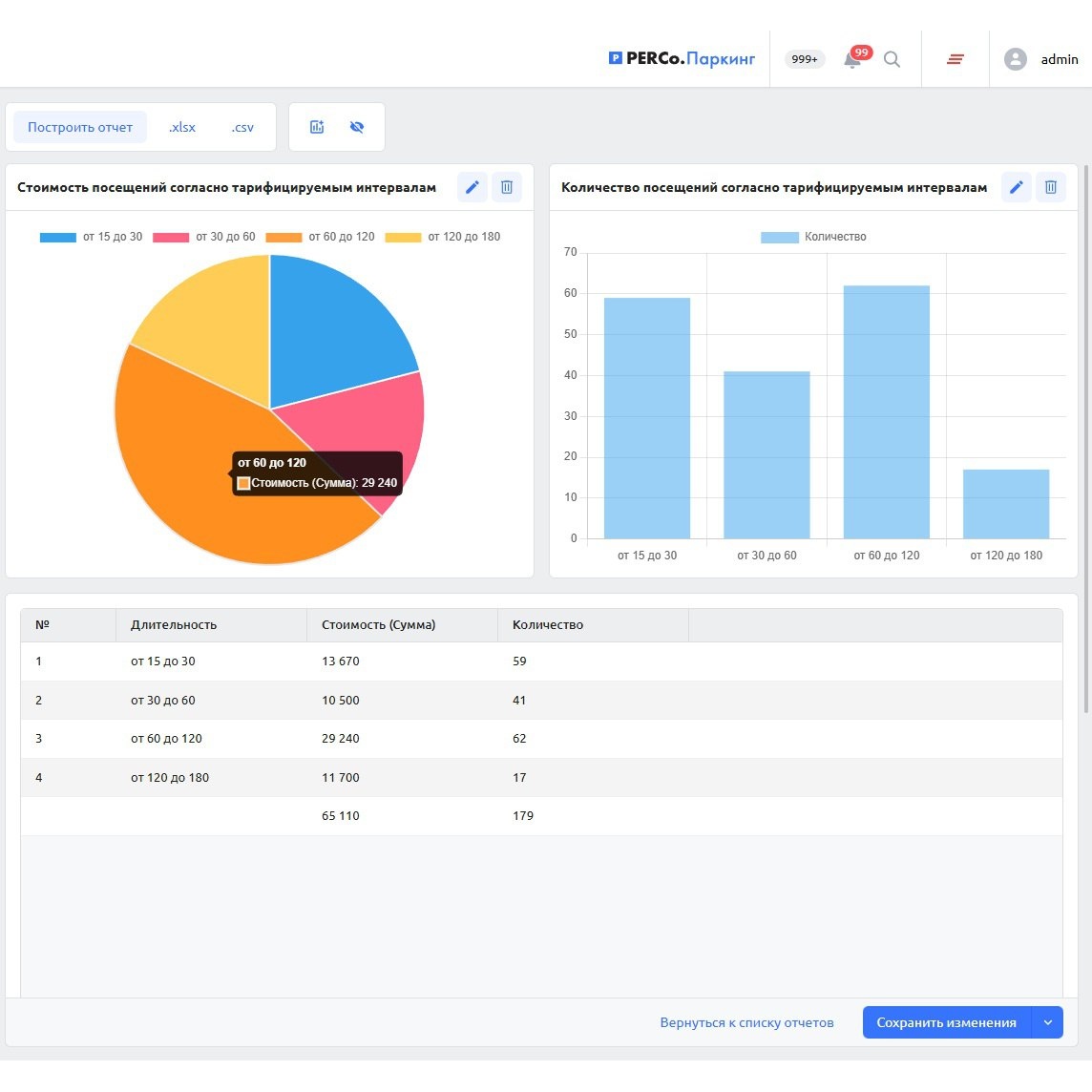Edit the pie chart with pencil icon
The height and width of the screenshot is (1092, 1092).
[x=472, y=187]
